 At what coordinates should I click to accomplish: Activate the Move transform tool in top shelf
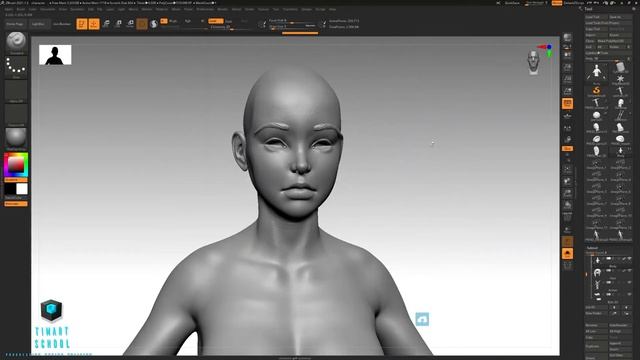coord(106,24)
